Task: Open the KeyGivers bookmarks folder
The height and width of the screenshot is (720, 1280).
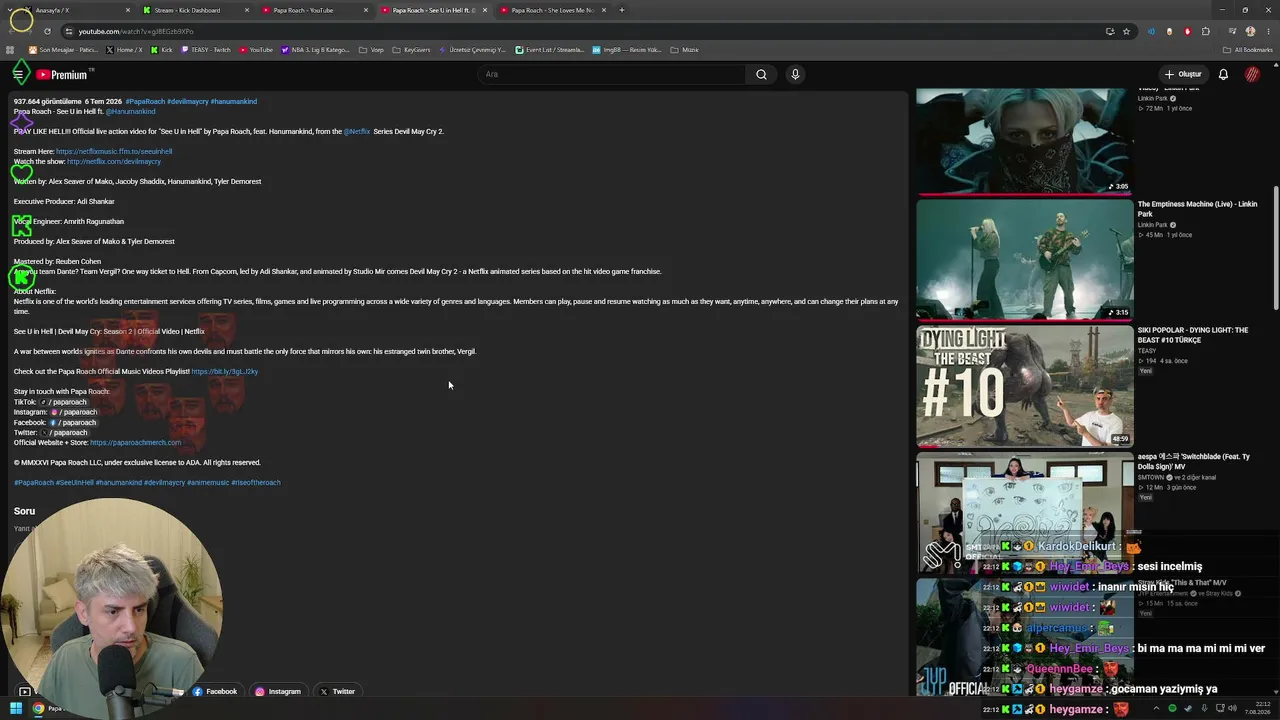Action: coord(411,50)
